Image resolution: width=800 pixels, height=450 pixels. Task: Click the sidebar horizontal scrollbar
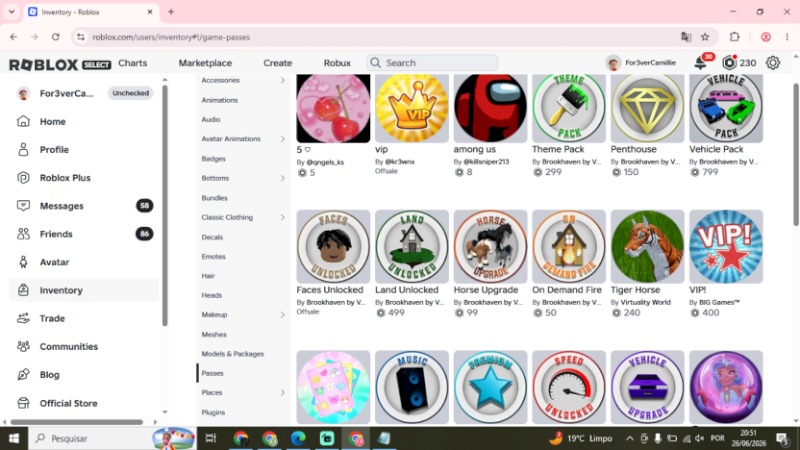click(x=77, y=422)
